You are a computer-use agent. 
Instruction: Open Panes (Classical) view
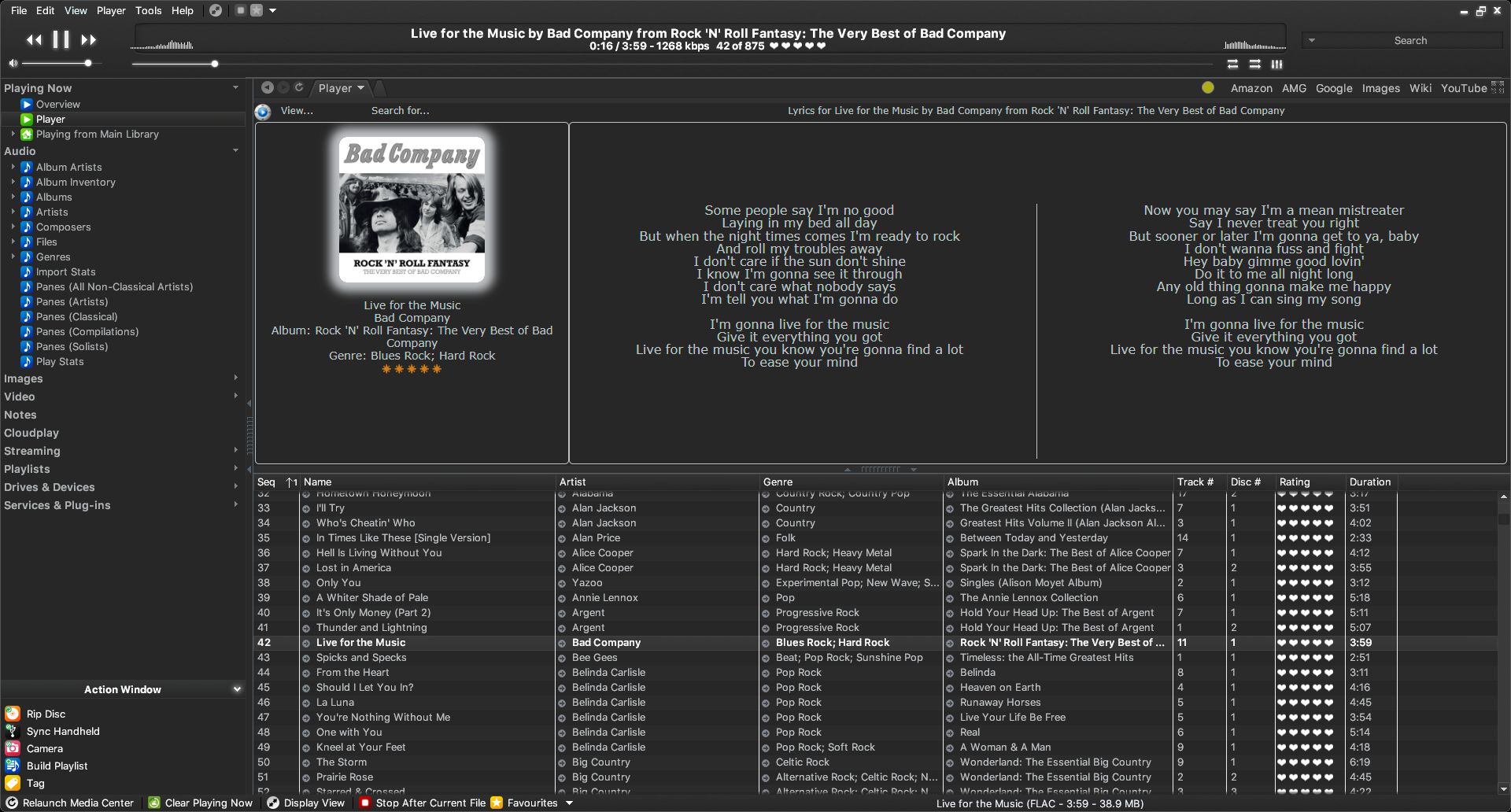(x=76, y=316)
